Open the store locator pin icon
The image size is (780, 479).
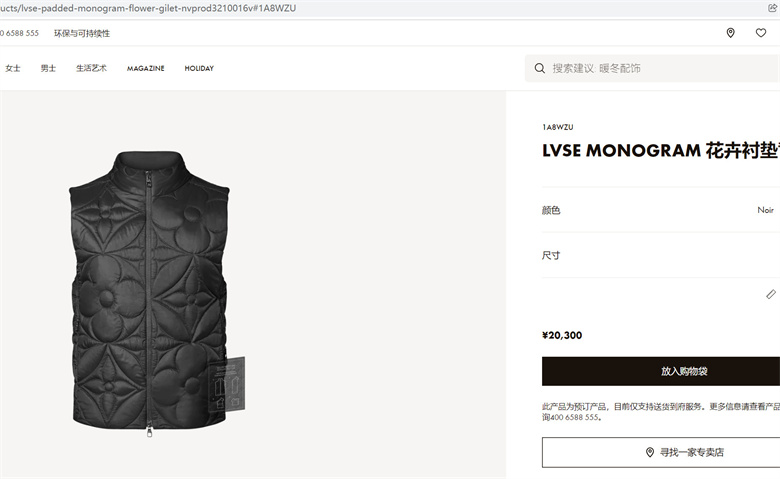(x=730, y=33)
